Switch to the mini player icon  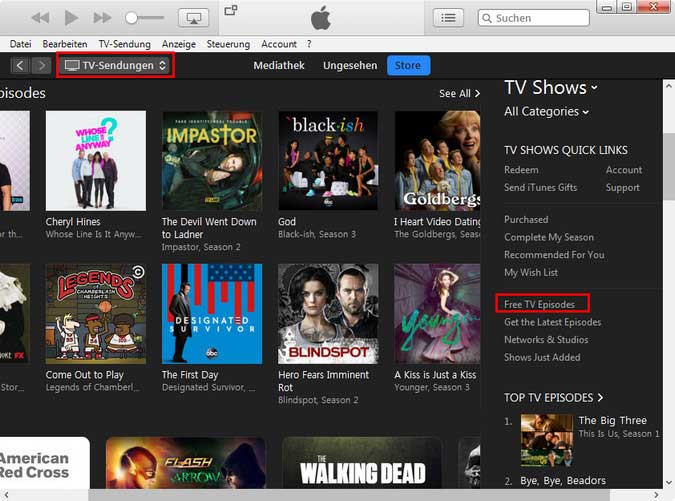(x=231, y=10)
